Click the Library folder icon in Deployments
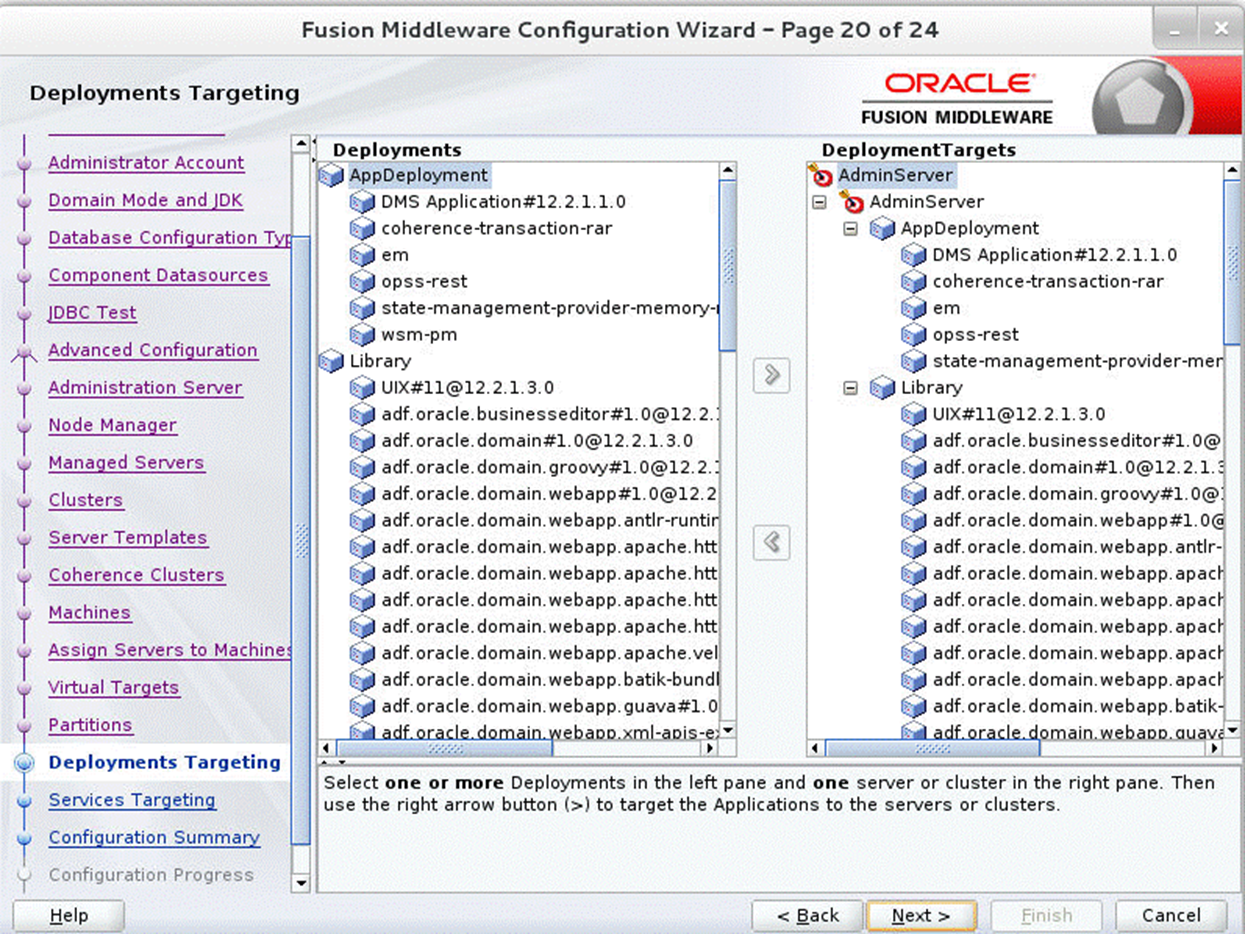 point(330,361)
